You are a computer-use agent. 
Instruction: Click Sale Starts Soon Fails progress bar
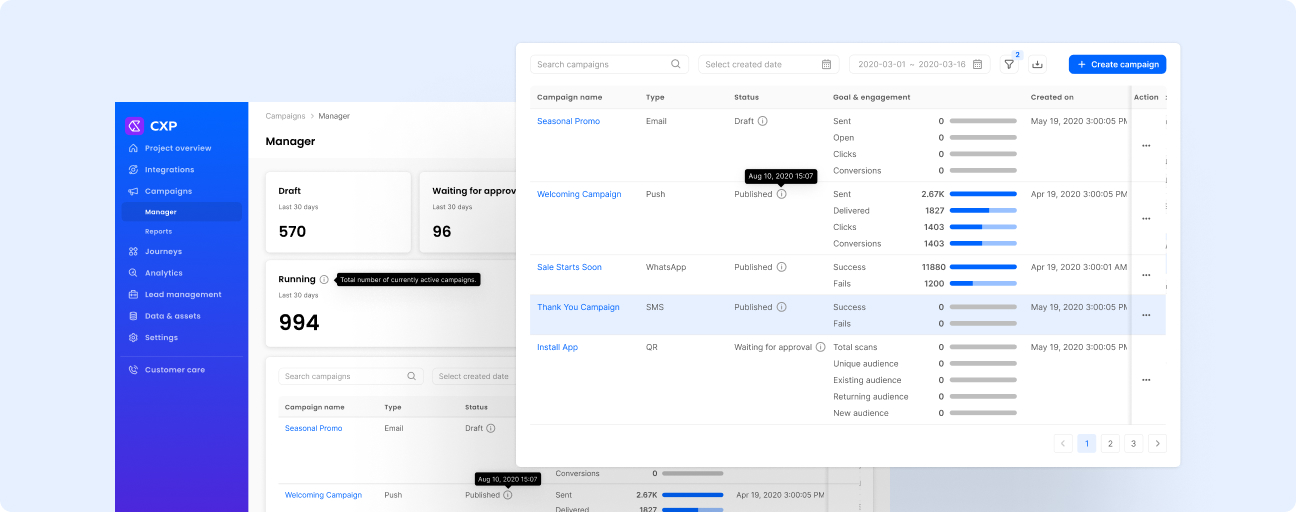983,284
